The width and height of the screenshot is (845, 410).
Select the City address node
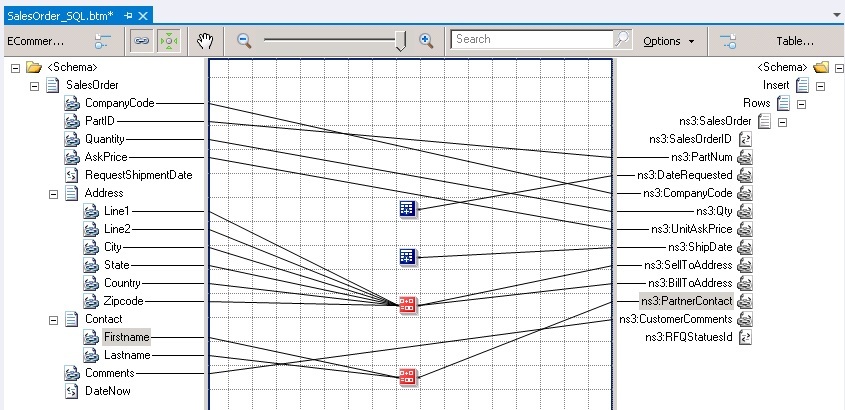[x=113, y=247]
